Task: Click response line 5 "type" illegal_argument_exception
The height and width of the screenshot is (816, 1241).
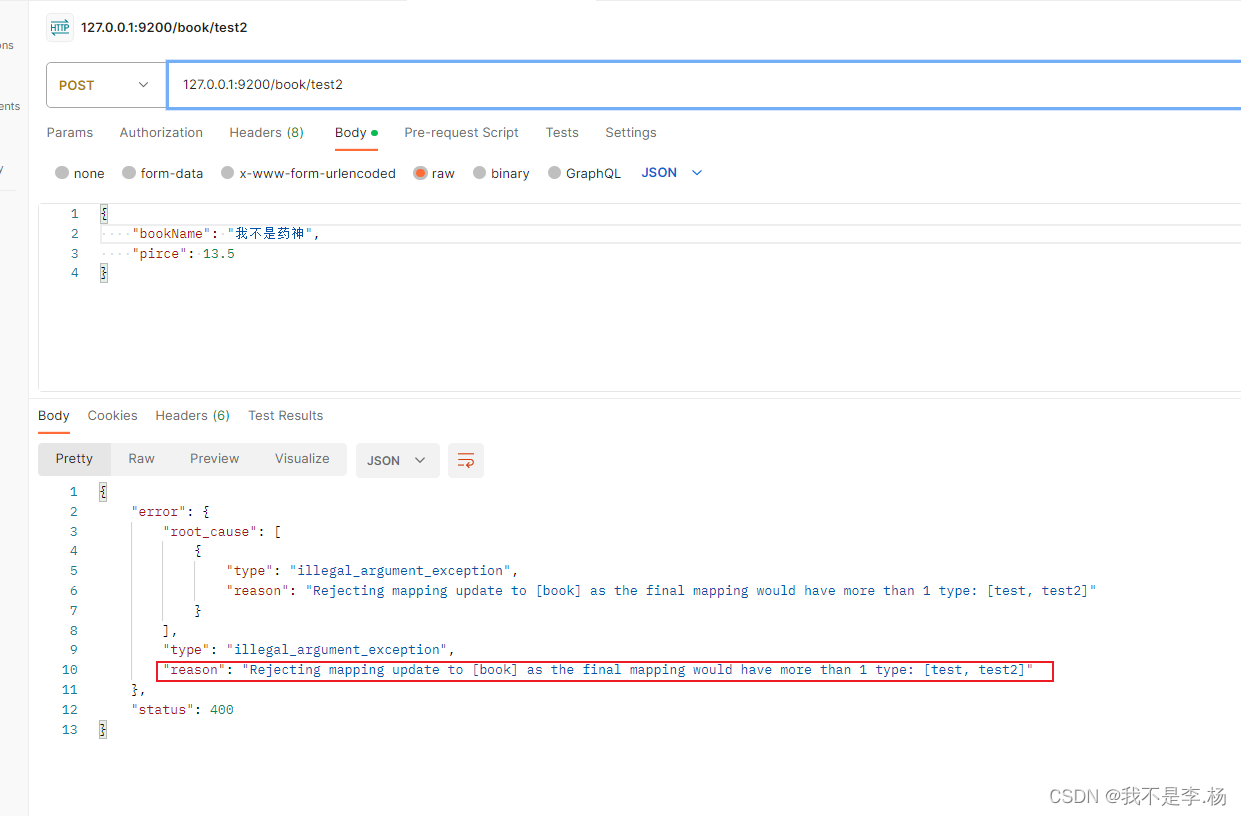Action: (x=372, y=571)
